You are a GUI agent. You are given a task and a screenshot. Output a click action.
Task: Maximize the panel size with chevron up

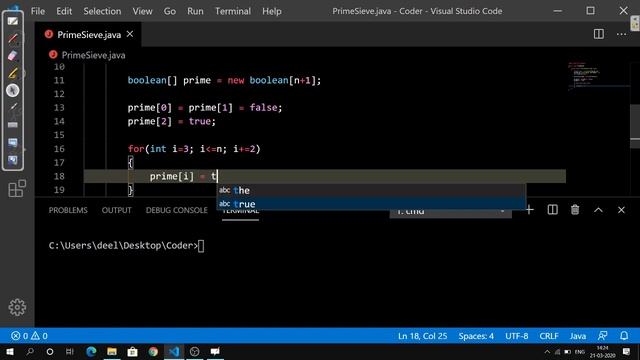(x=598, y=210)
